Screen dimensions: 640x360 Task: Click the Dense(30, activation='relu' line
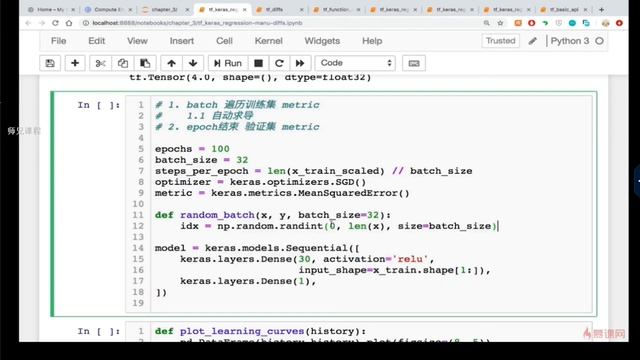(307, 259)
